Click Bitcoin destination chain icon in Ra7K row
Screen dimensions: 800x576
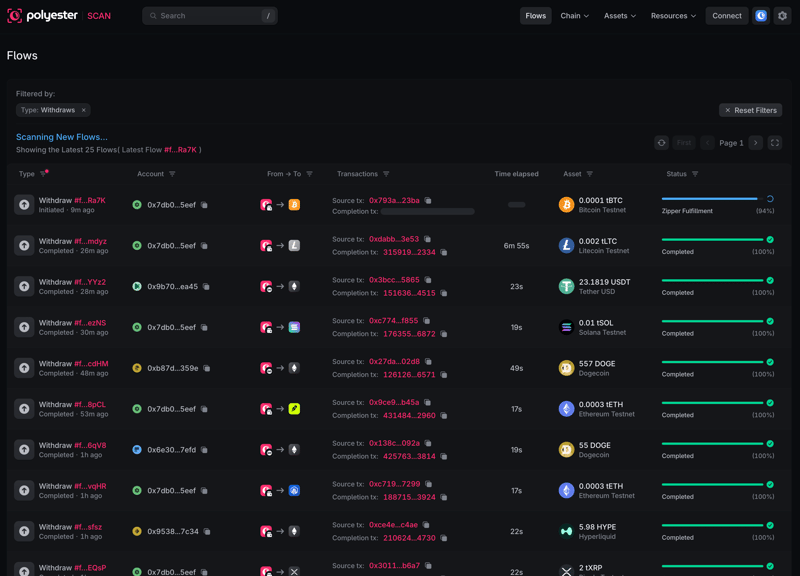tap(294, 205)
